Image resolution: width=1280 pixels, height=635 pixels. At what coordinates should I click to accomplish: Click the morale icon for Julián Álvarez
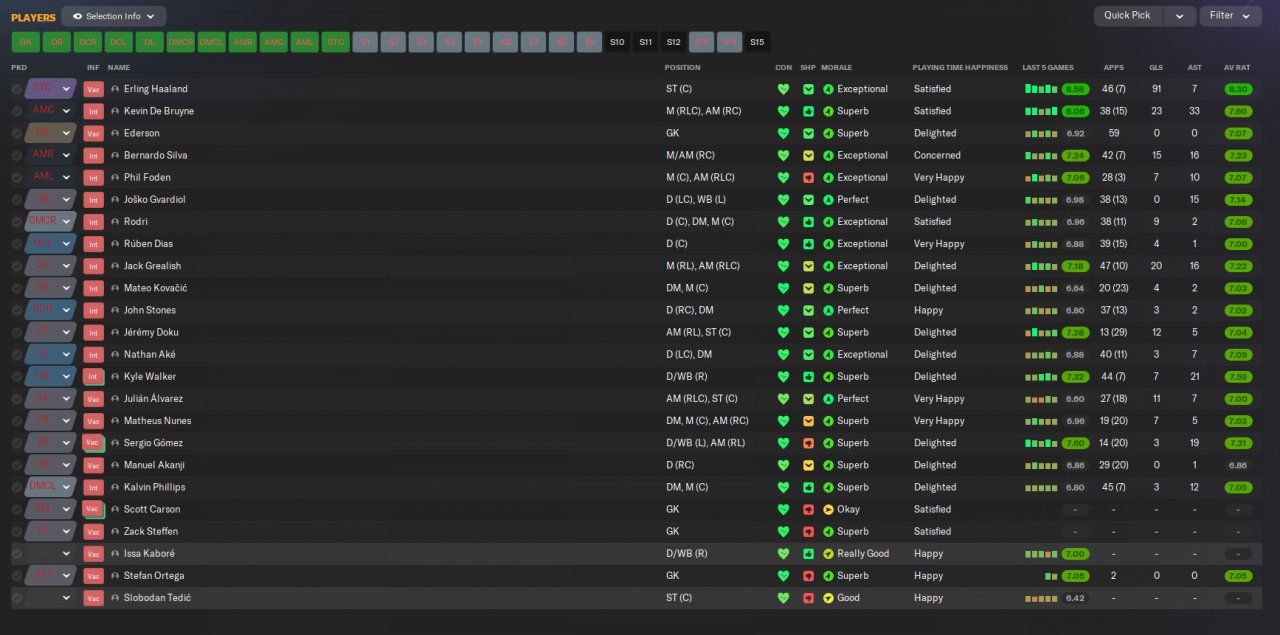pyautogui.click(x=828, y=399)
